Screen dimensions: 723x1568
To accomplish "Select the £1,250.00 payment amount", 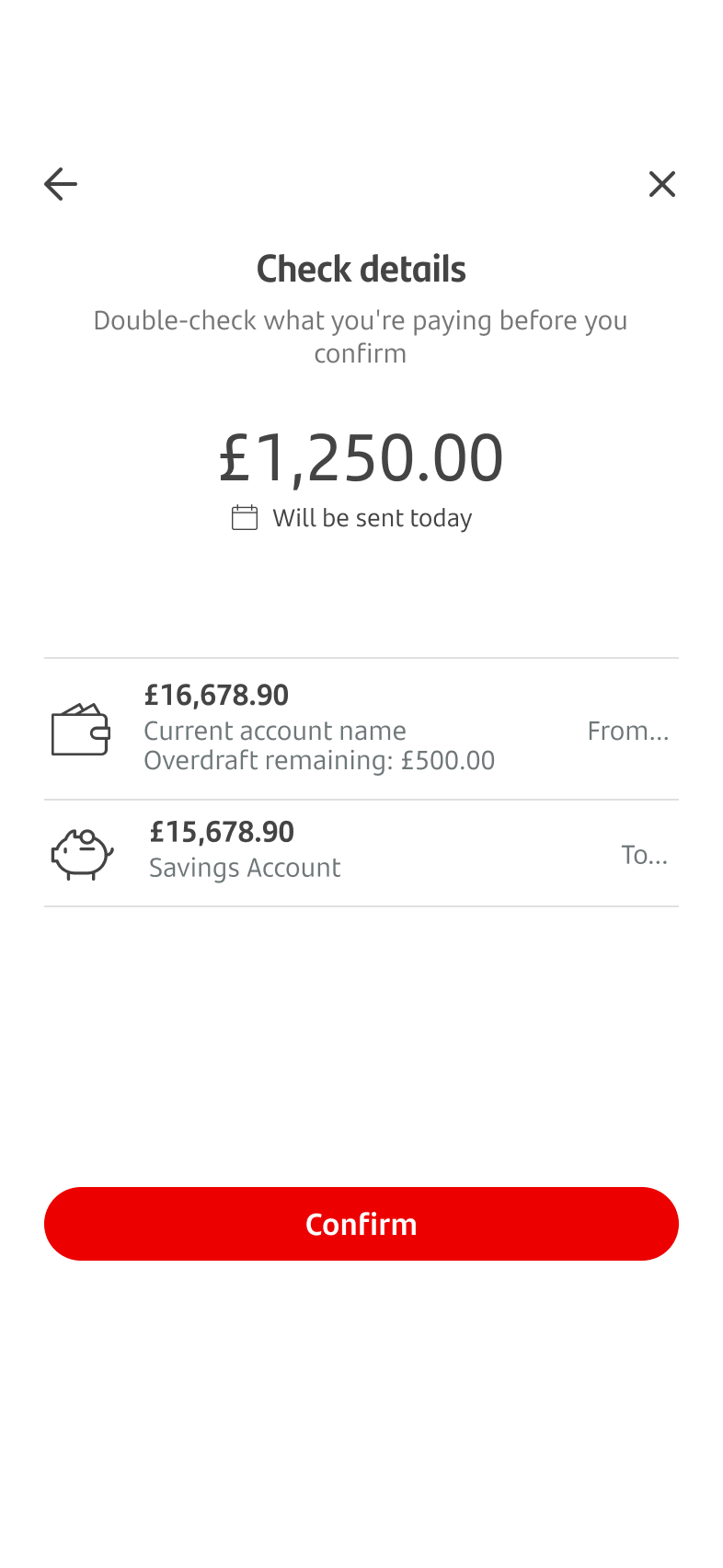I will pos(361,457).
